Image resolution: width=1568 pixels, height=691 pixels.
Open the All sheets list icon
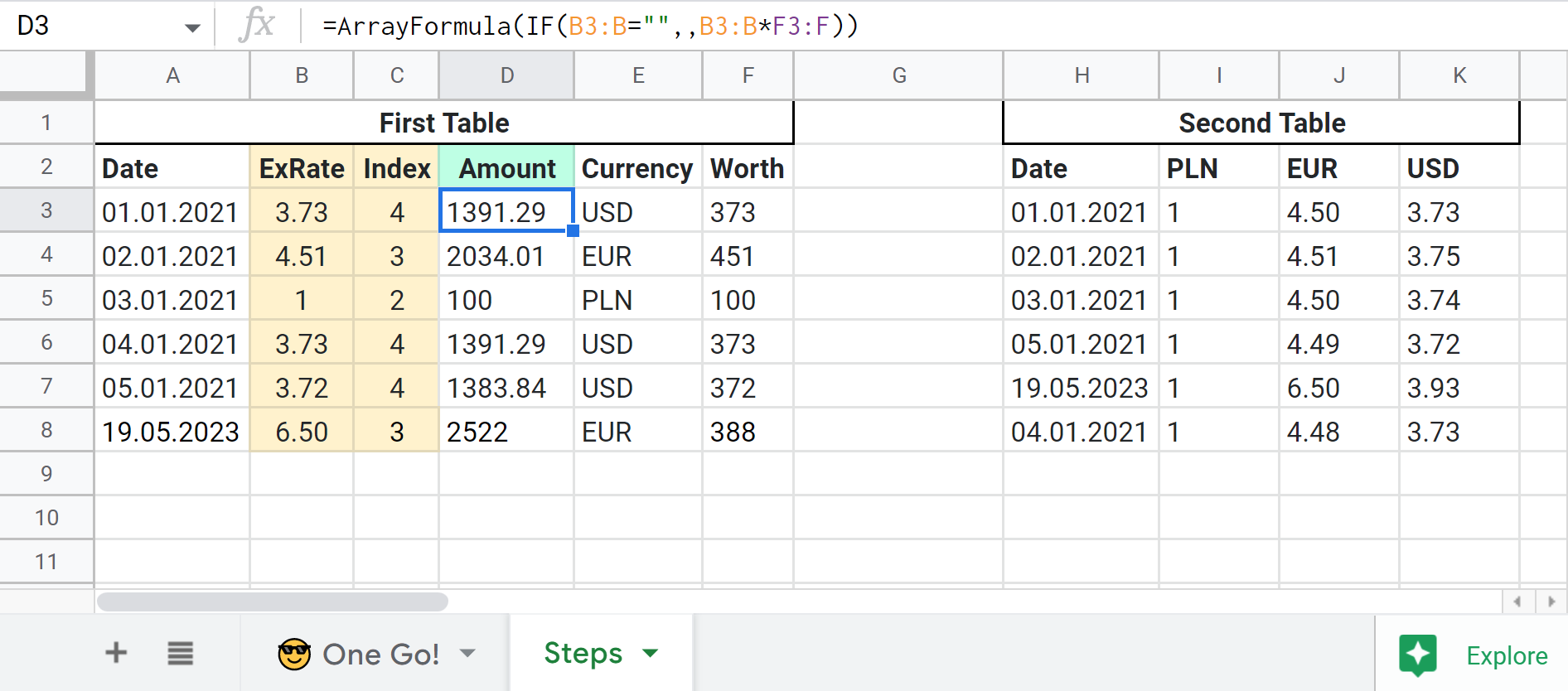(x=180, y=654)
